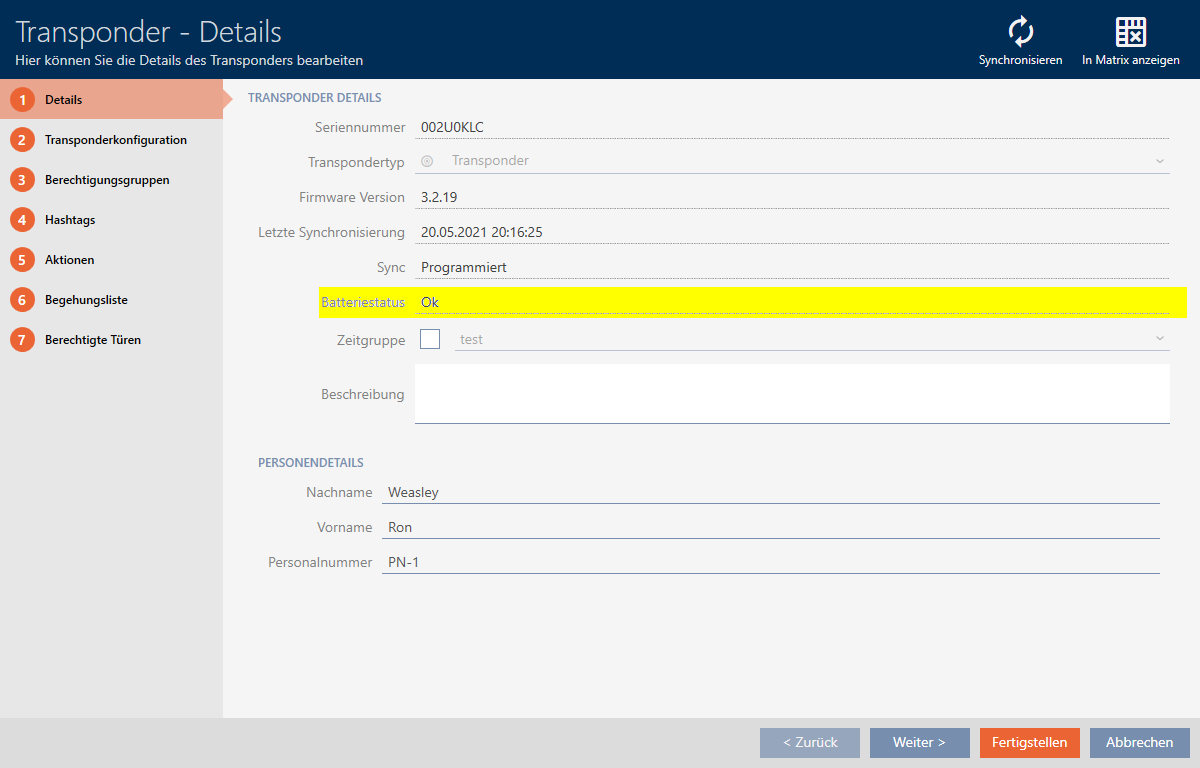Click step 2 numbered circle icon

[22, 140]
